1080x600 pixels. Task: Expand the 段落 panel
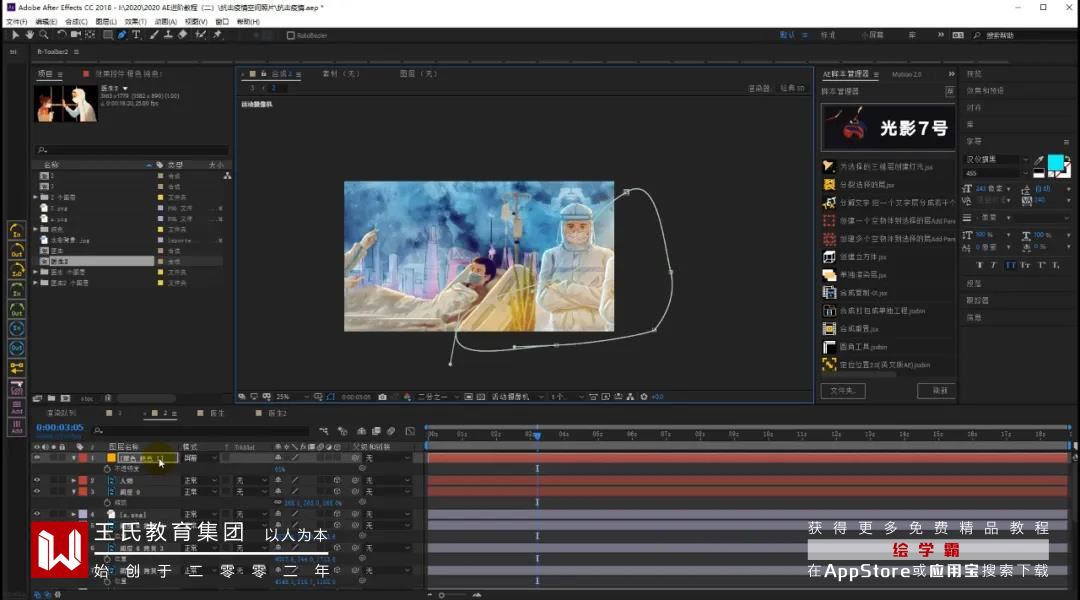(x=973, y=284)
